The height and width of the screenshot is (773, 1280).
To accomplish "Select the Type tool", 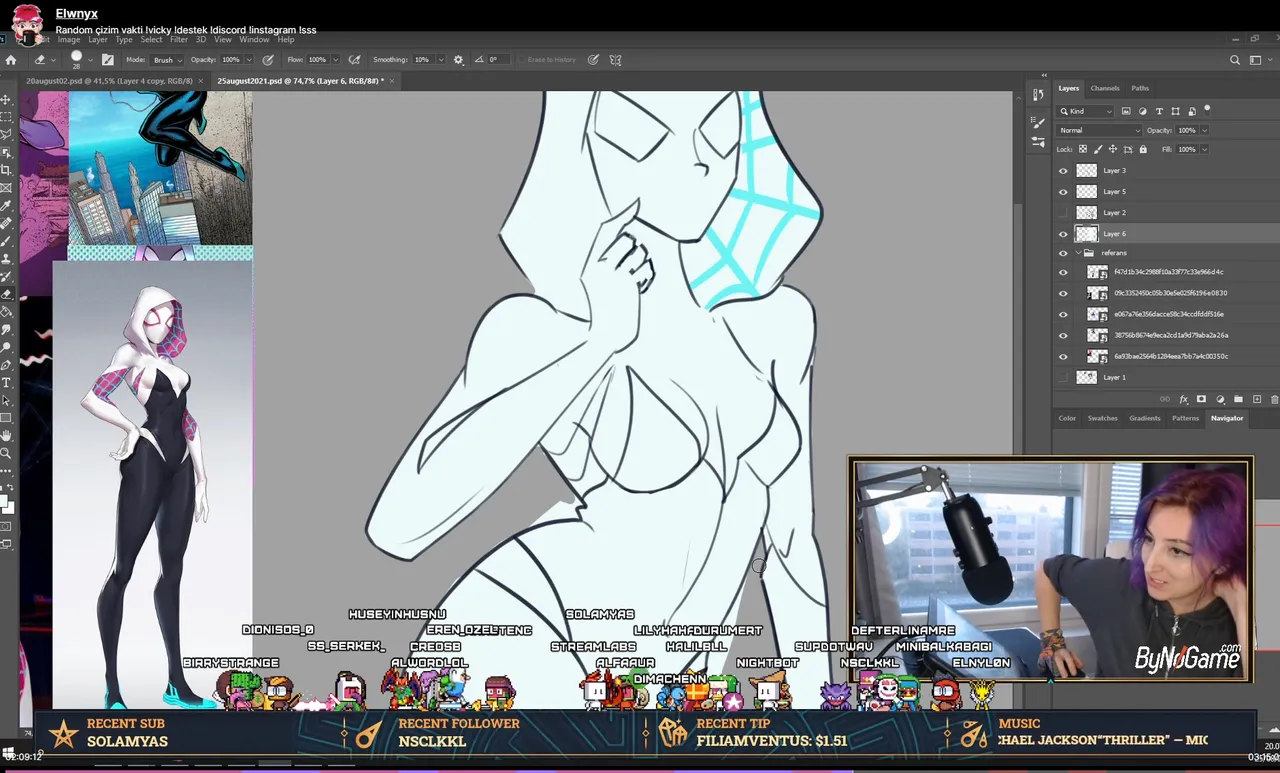I will tap(6, 383).
